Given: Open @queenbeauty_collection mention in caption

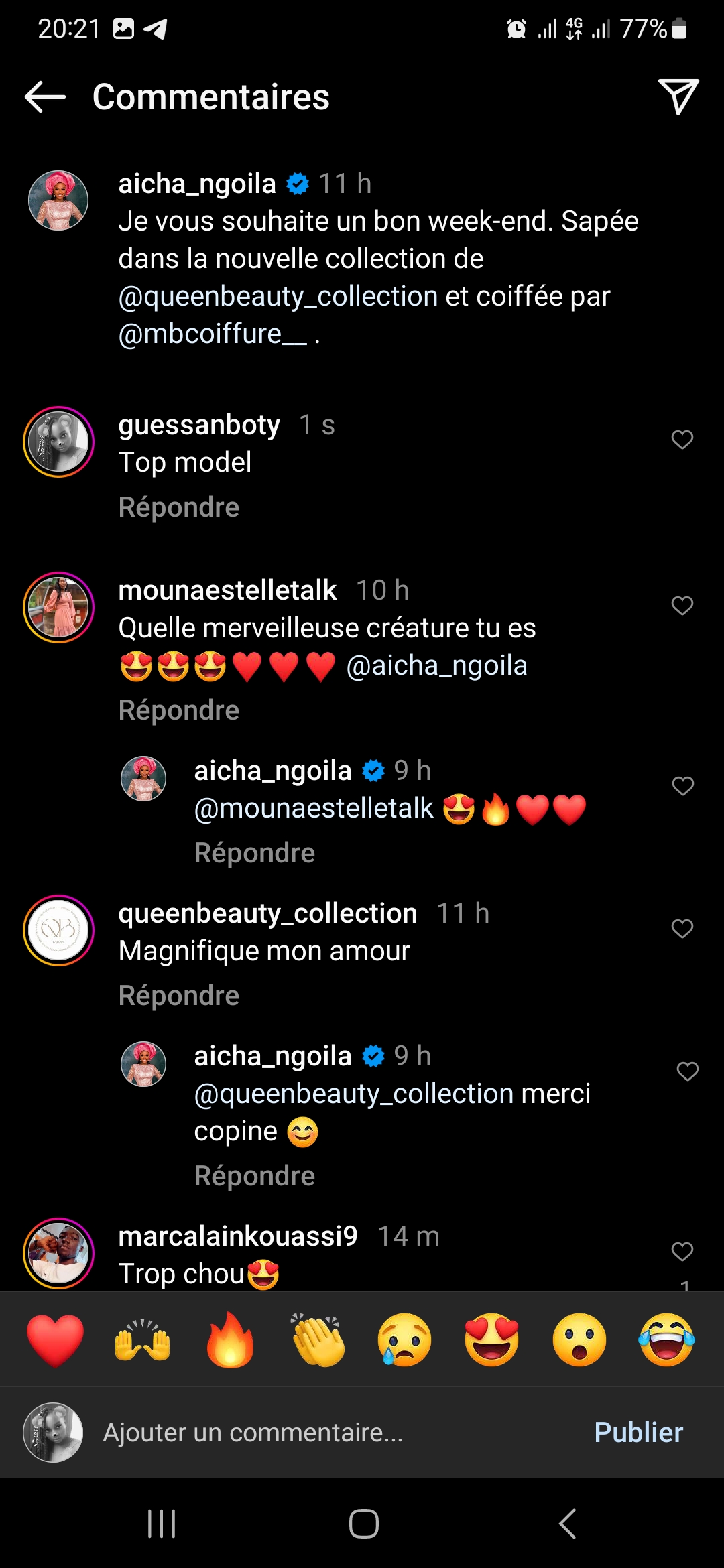Looking at the screenshot, I should 278,296.
